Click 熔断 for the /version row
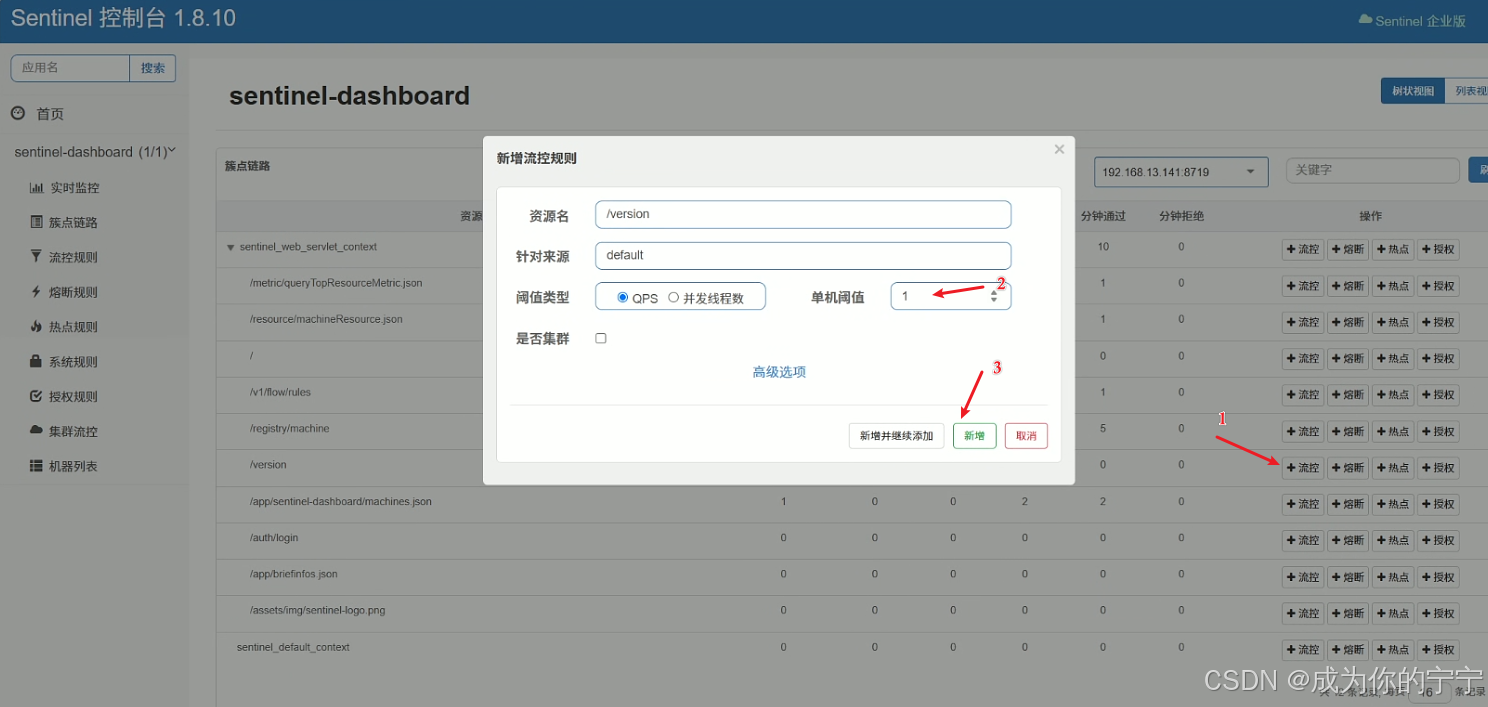 [x=1347, y=468]
